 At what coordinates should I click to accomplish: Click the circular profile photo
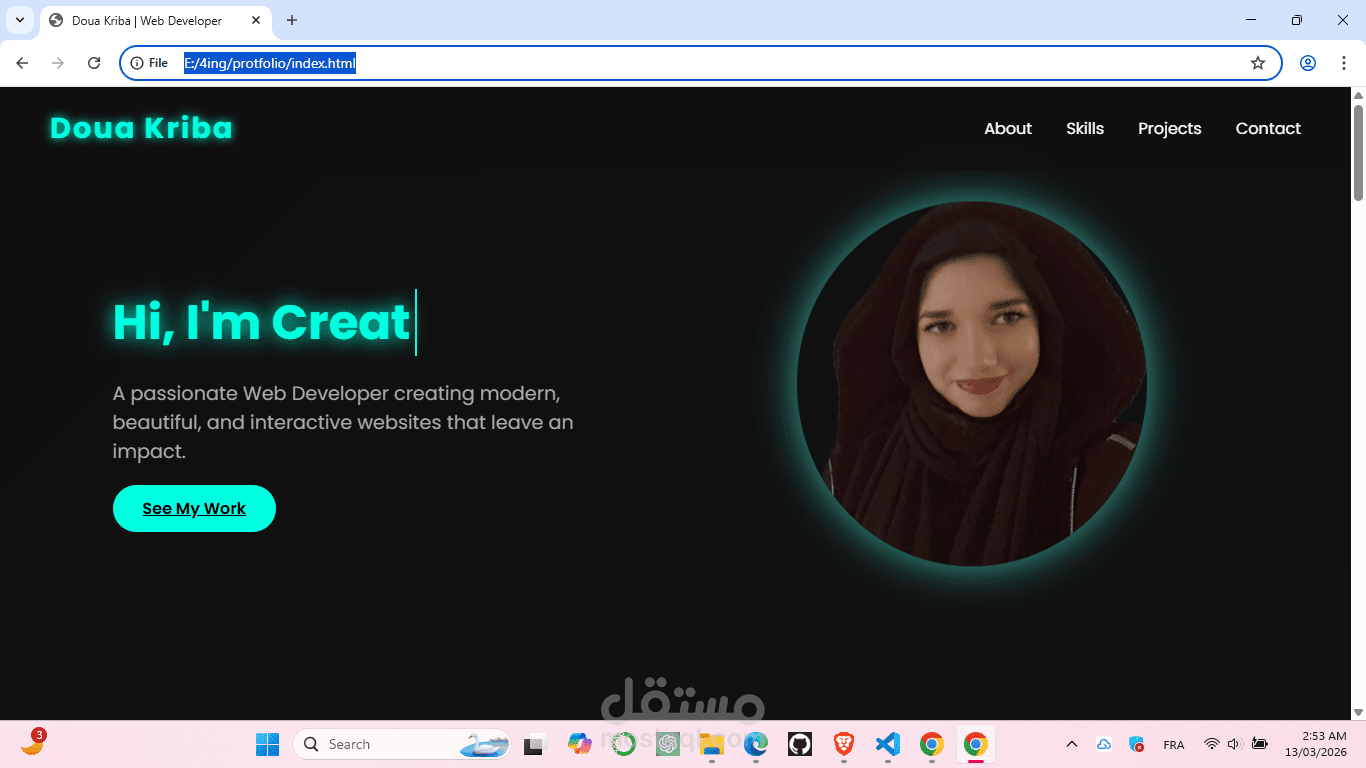pyautogui.click(x=972, y=384)
